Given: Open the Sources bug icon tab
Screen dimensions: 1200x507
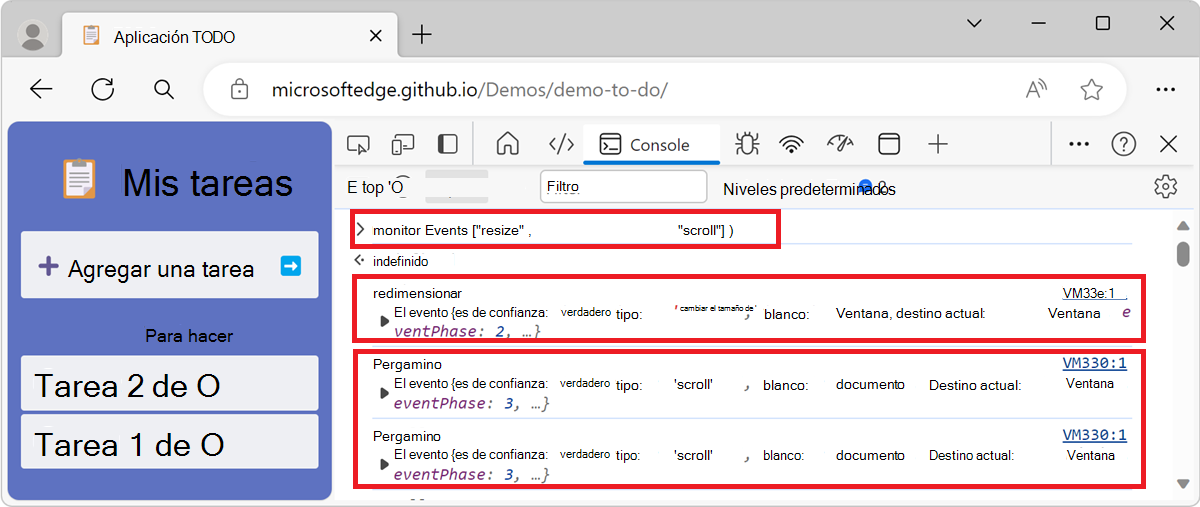Looking at the screenshot, I should [x=746, y=145].
